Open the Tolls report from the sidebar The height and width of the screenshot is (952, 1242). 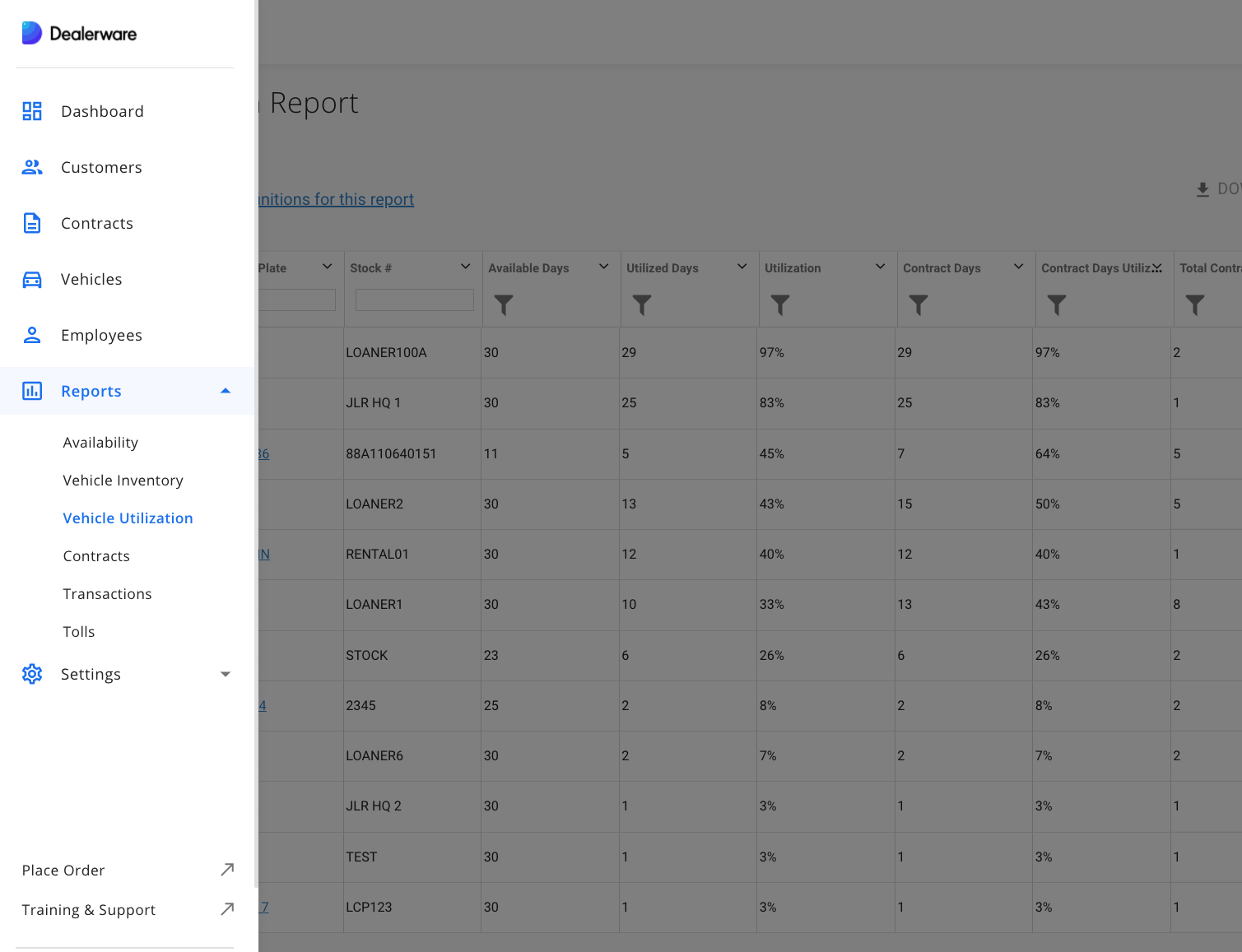tap(78, 631)
